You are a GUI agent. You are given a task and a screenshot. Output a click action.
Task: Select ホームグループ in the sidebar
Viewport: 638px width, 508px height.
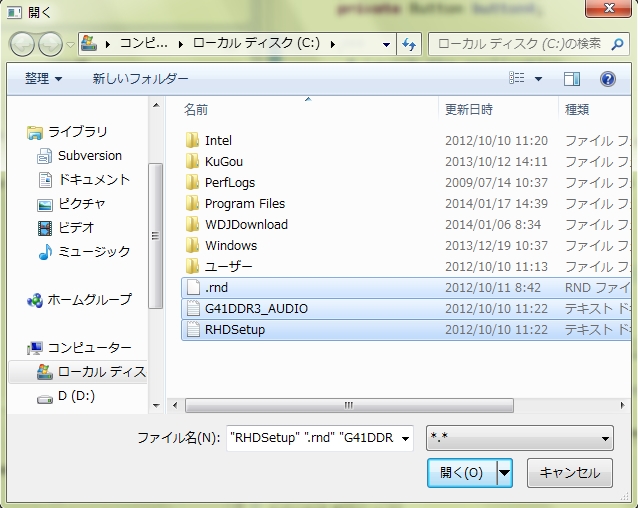point(89,300)
